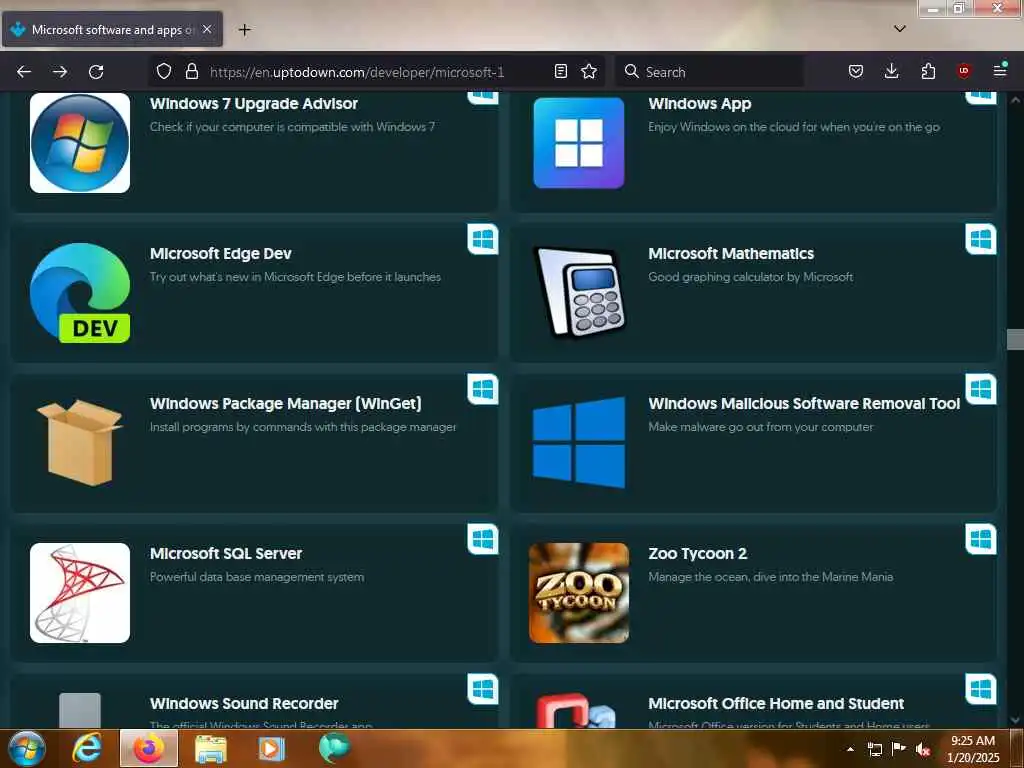Reload the current page
The image size is (1024, 768).
(x=96, y=72)
